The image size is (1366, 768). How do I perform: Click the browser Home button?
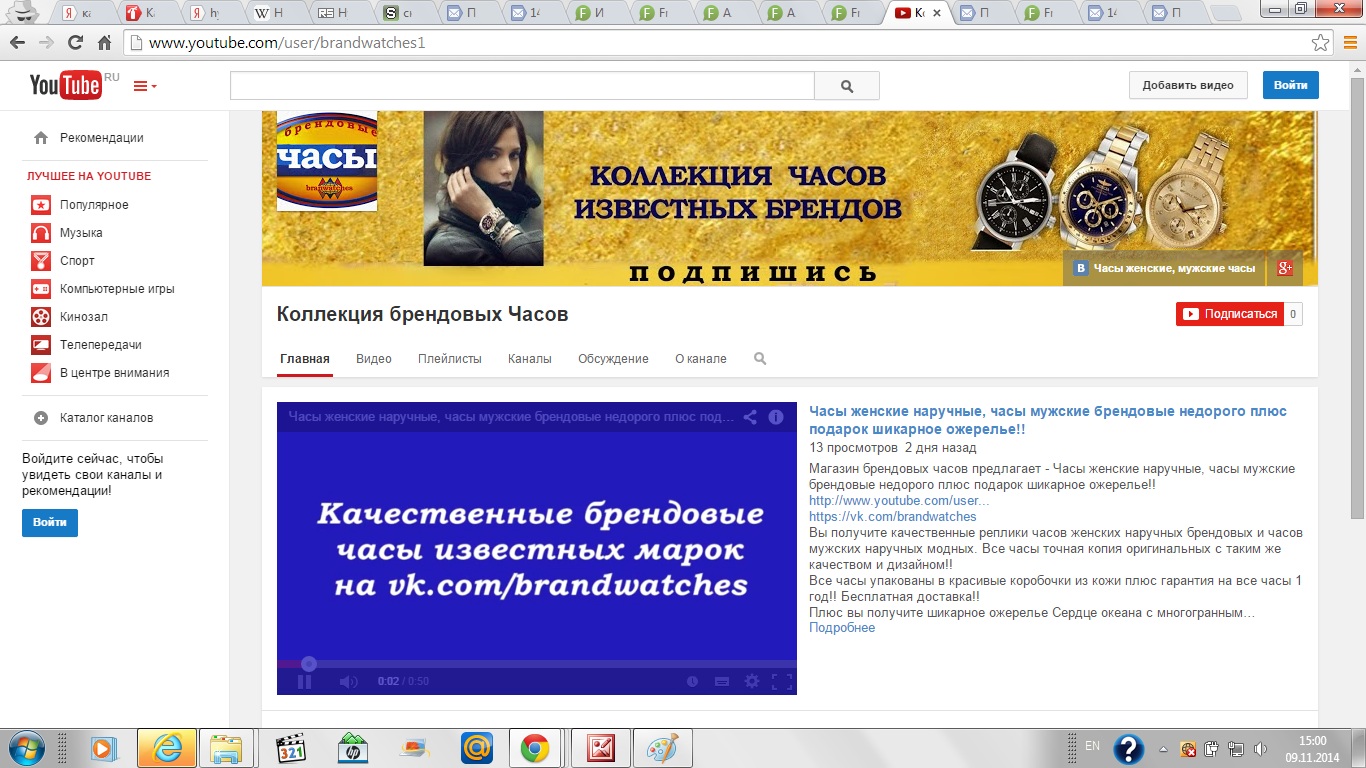pyautogui.click(x=104, y=43)
